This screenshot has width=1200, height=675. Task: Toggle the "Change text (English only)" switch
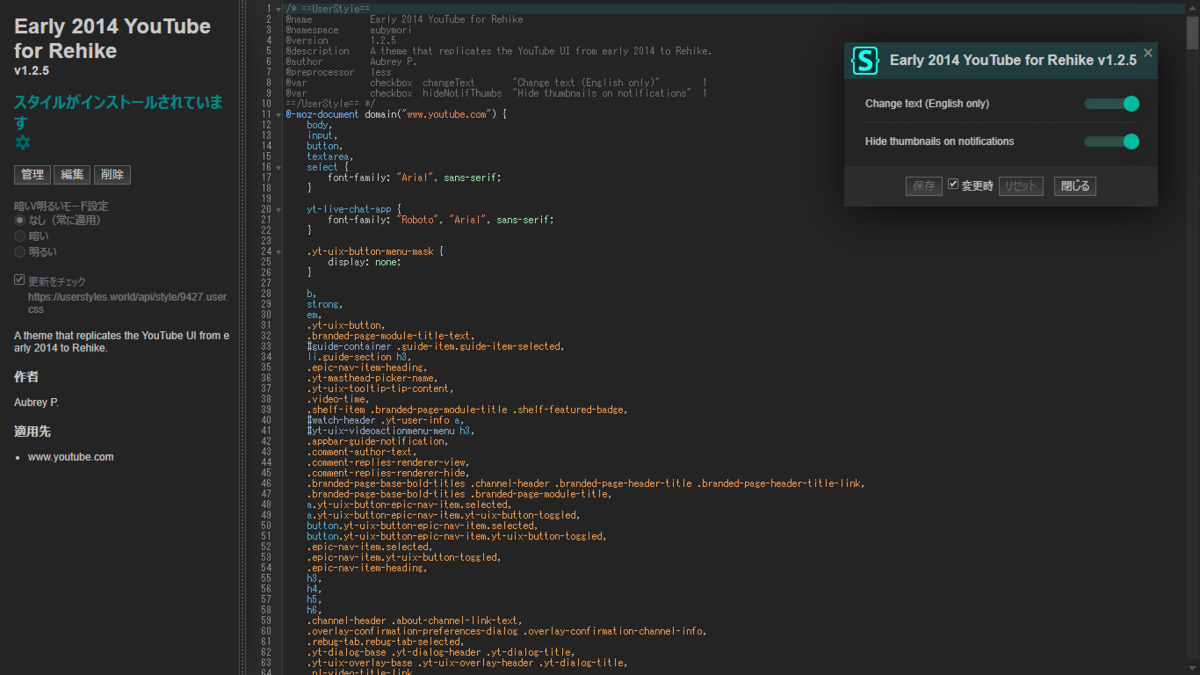[x=1112, y=104]
